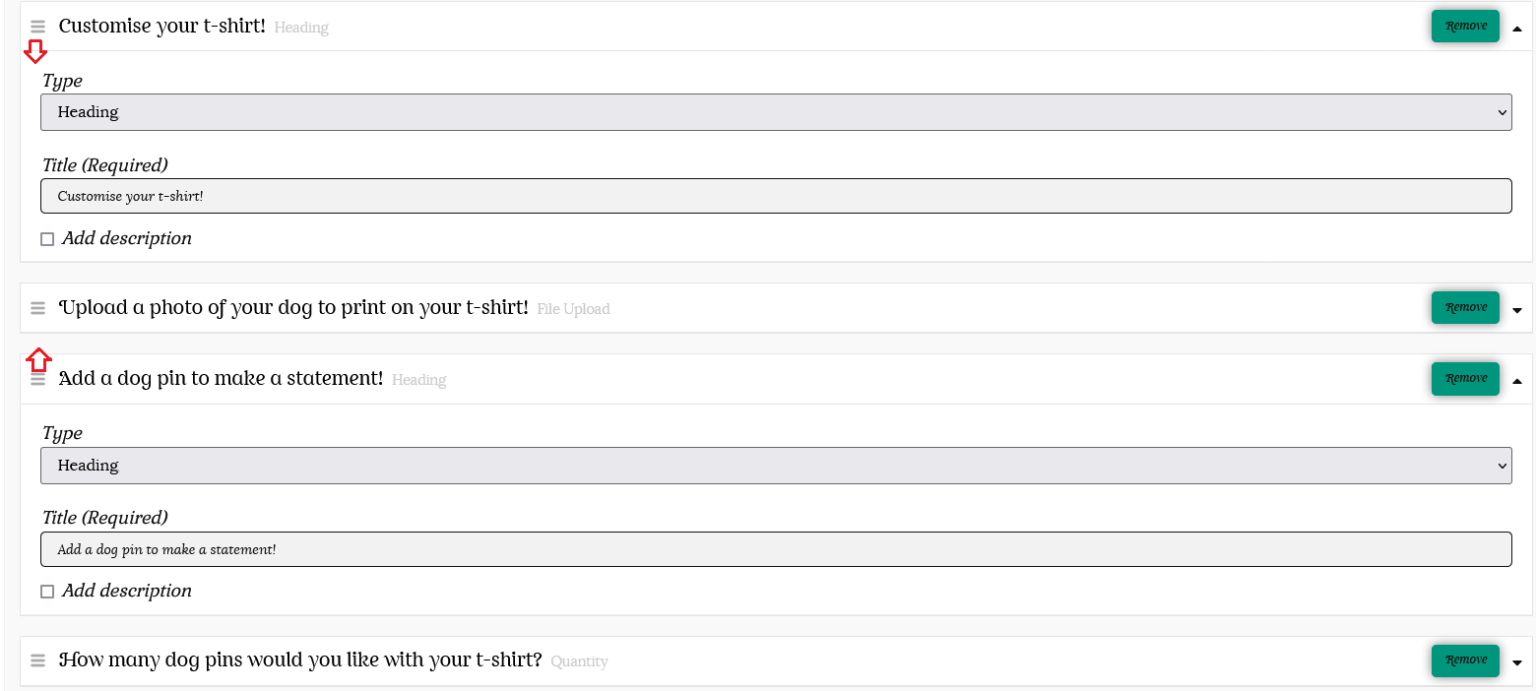Enable Add description for Customise your t-shirt
The height and width of the screenshot is (691, 1536).
[47, 240]
